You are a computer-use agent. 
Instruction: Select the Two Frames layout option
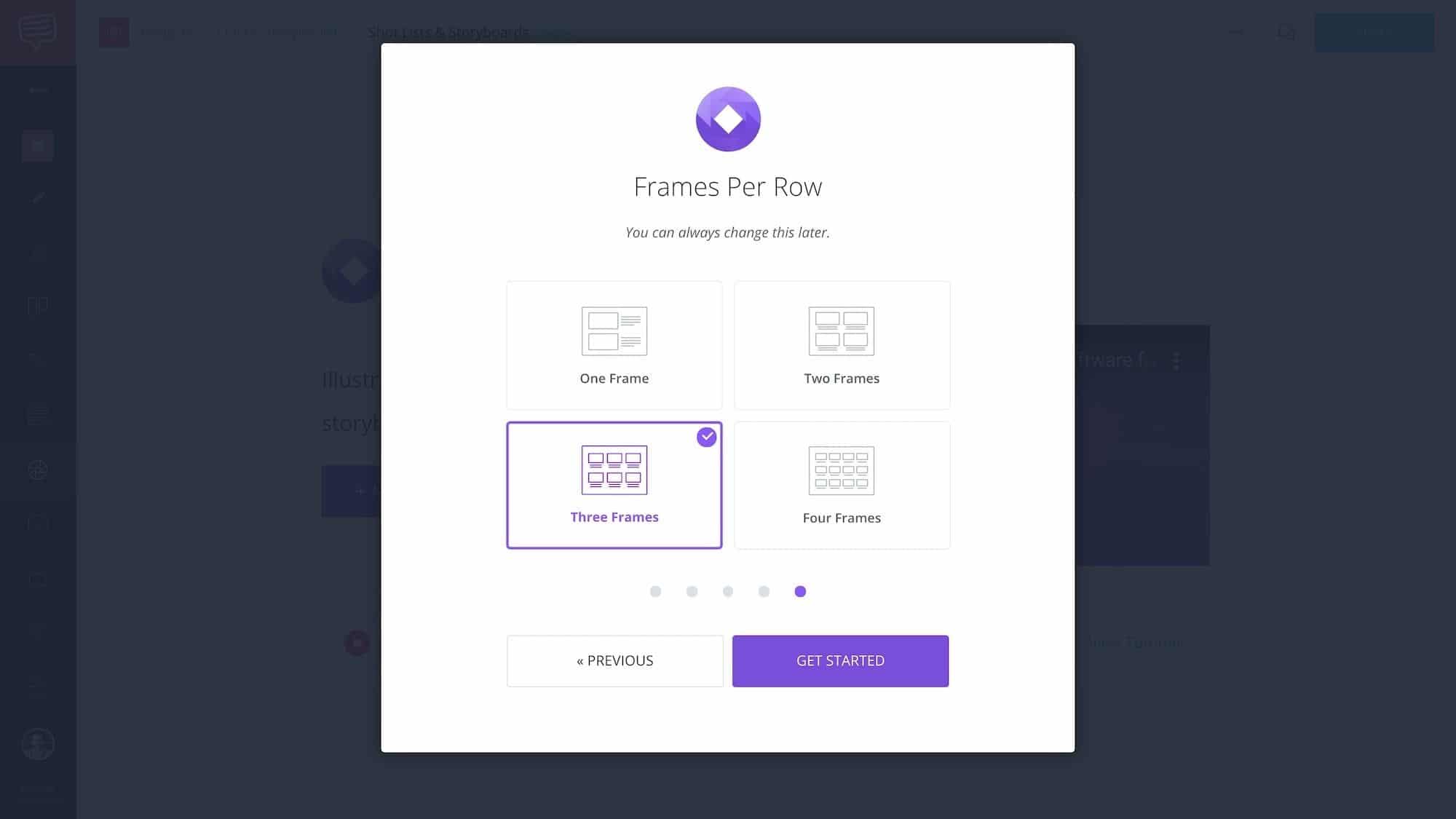[841, 345]
